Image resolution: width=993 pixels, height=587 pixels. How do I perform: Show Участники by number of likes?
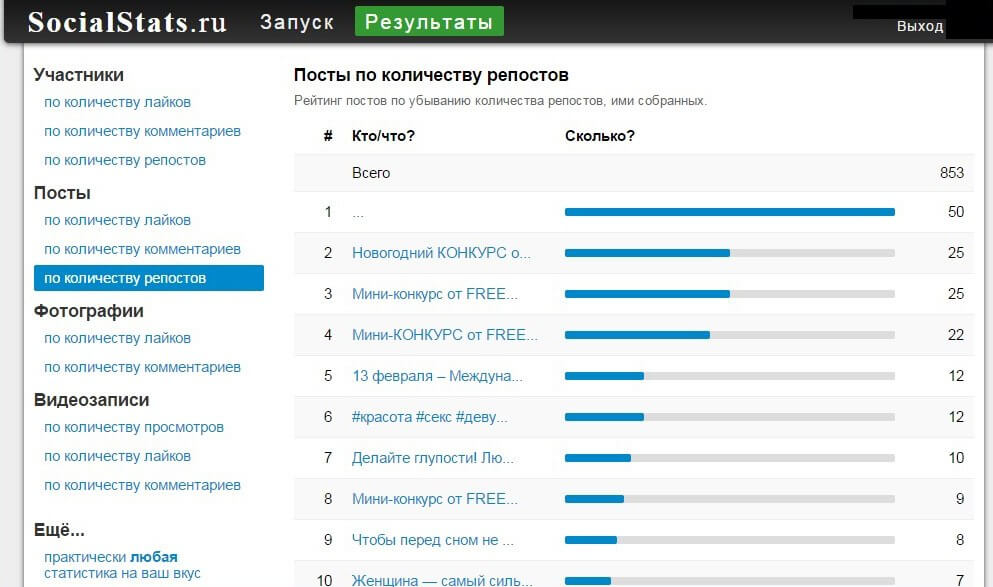[x=117, y=102]
